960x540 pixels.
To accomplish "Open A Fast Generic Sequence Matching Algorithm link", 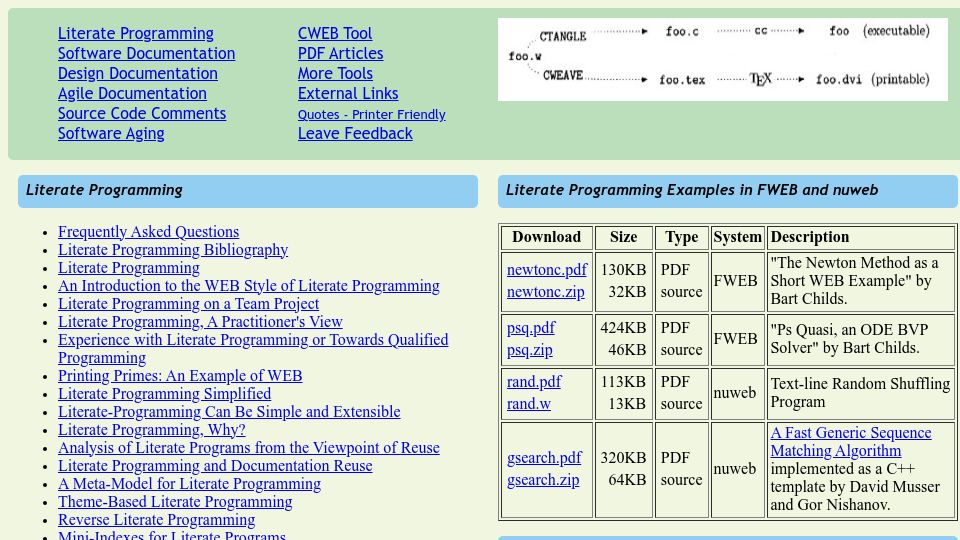I will [851, 441].
